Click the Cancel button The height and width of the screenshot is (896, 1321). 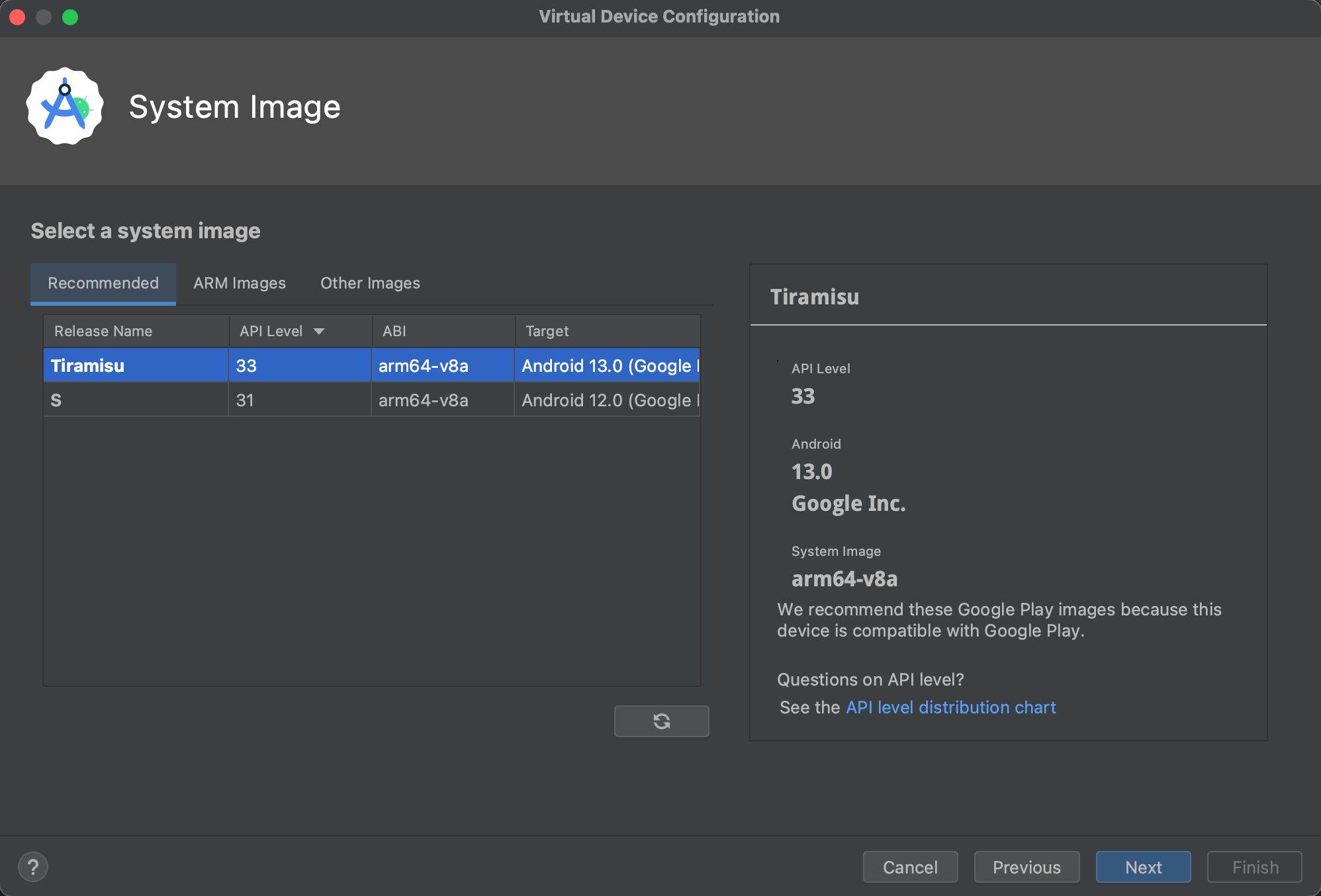[910, 867]
